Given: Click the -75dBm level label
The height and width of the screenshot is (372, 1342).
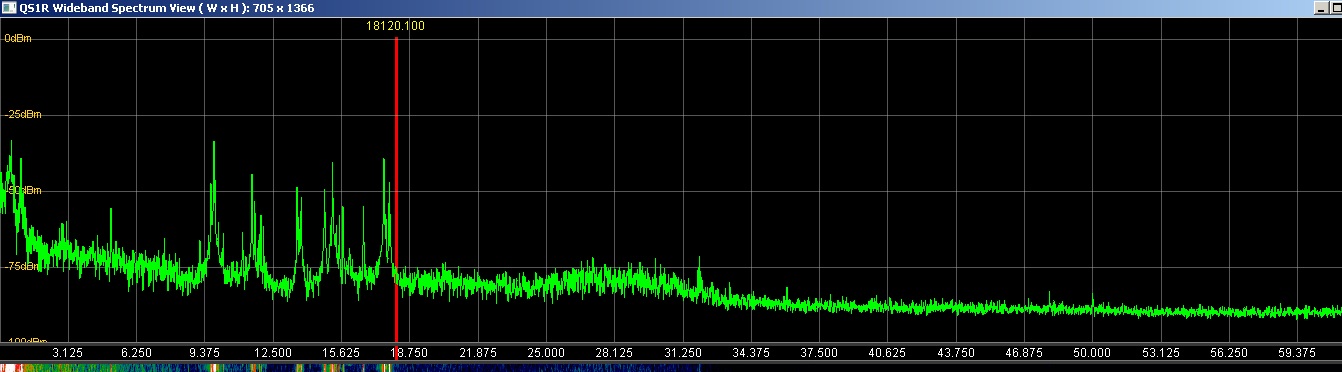Looking at the screenshot, I should 22,266.
